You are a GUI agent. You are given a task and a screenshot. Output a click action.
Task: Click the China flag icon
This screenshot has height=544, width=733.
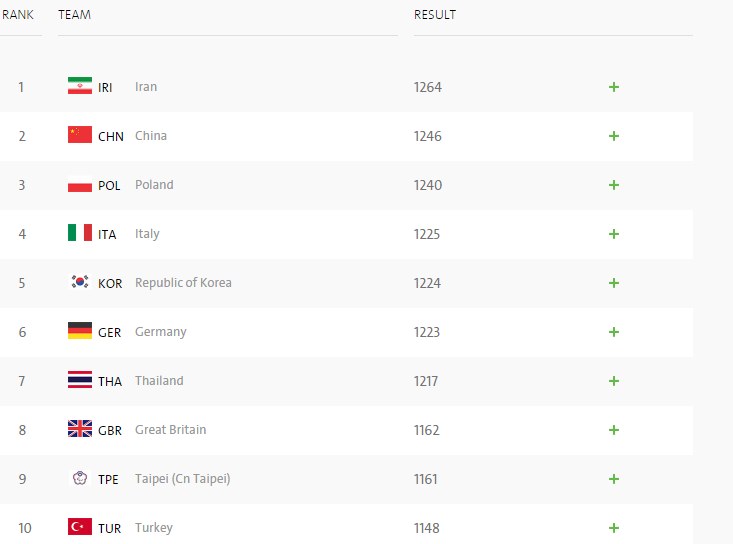click(x=80, y=135)
